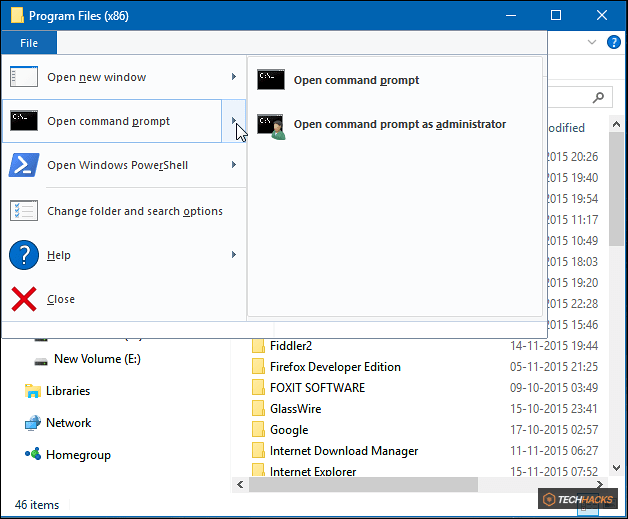This screenshot has width=628, height=519.
Task: Select Open new window menu entry
Action: (x=124, y=77)
